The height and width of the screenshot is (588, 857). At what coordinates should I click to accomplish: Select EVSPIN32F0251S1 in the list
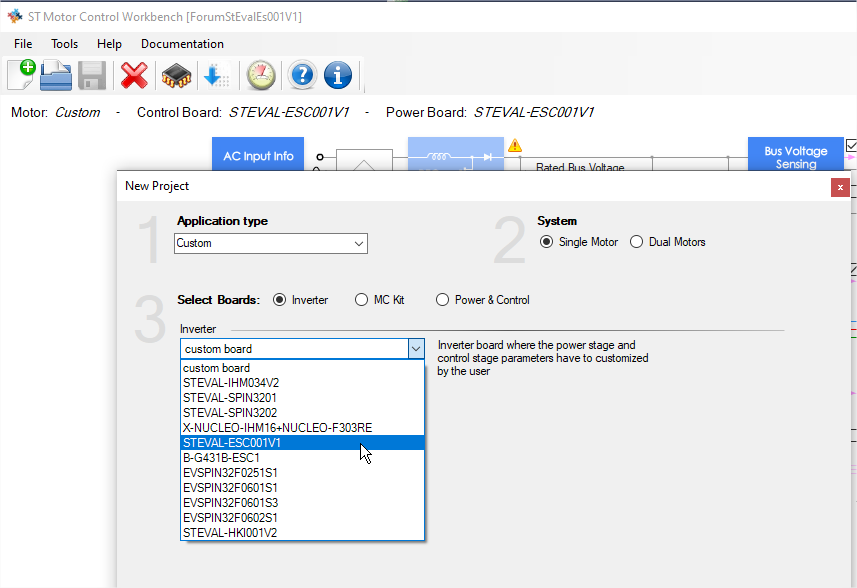point(302,473)
